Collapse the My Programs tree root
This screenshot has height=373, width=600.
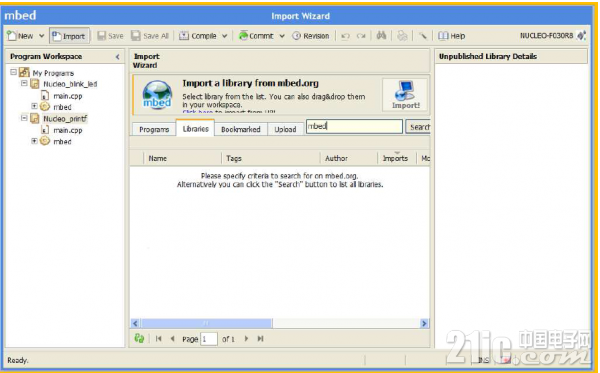[13, 72]
